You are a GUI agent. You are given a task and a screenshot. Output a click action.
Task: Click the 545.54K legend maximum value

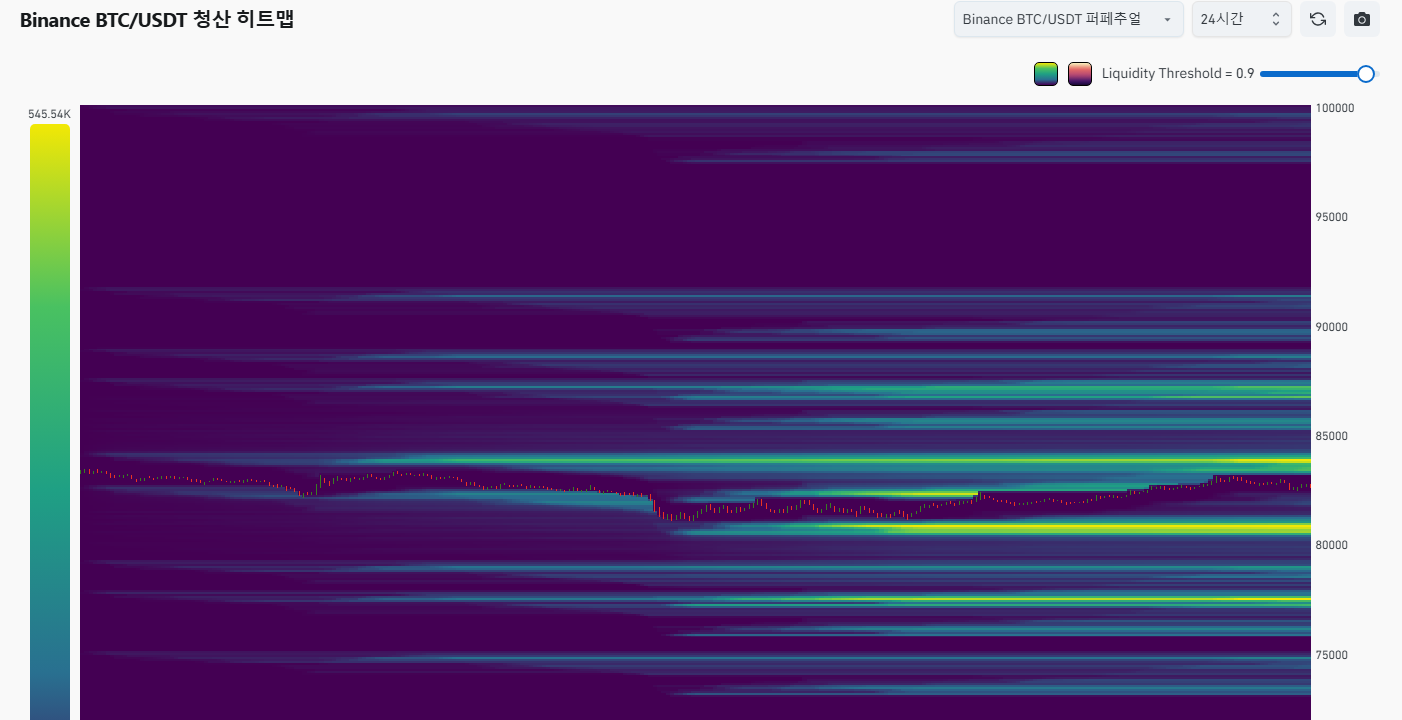(50, 115)
